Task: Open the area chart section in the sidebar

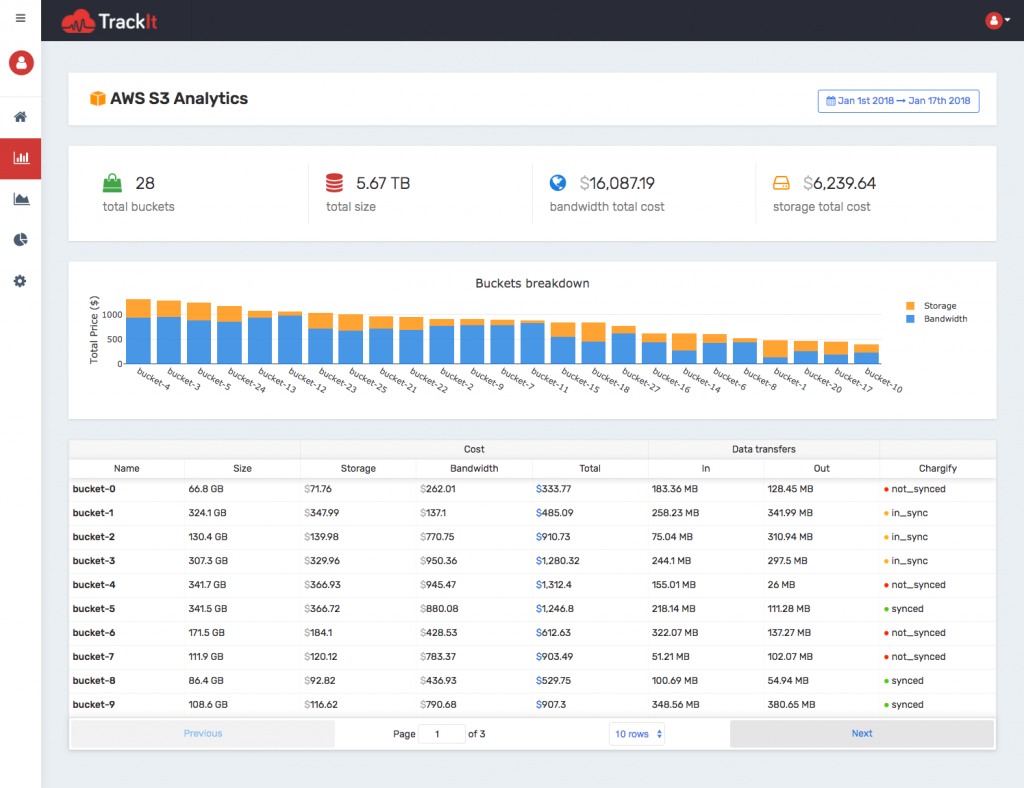Action: (x=20, y=199)
